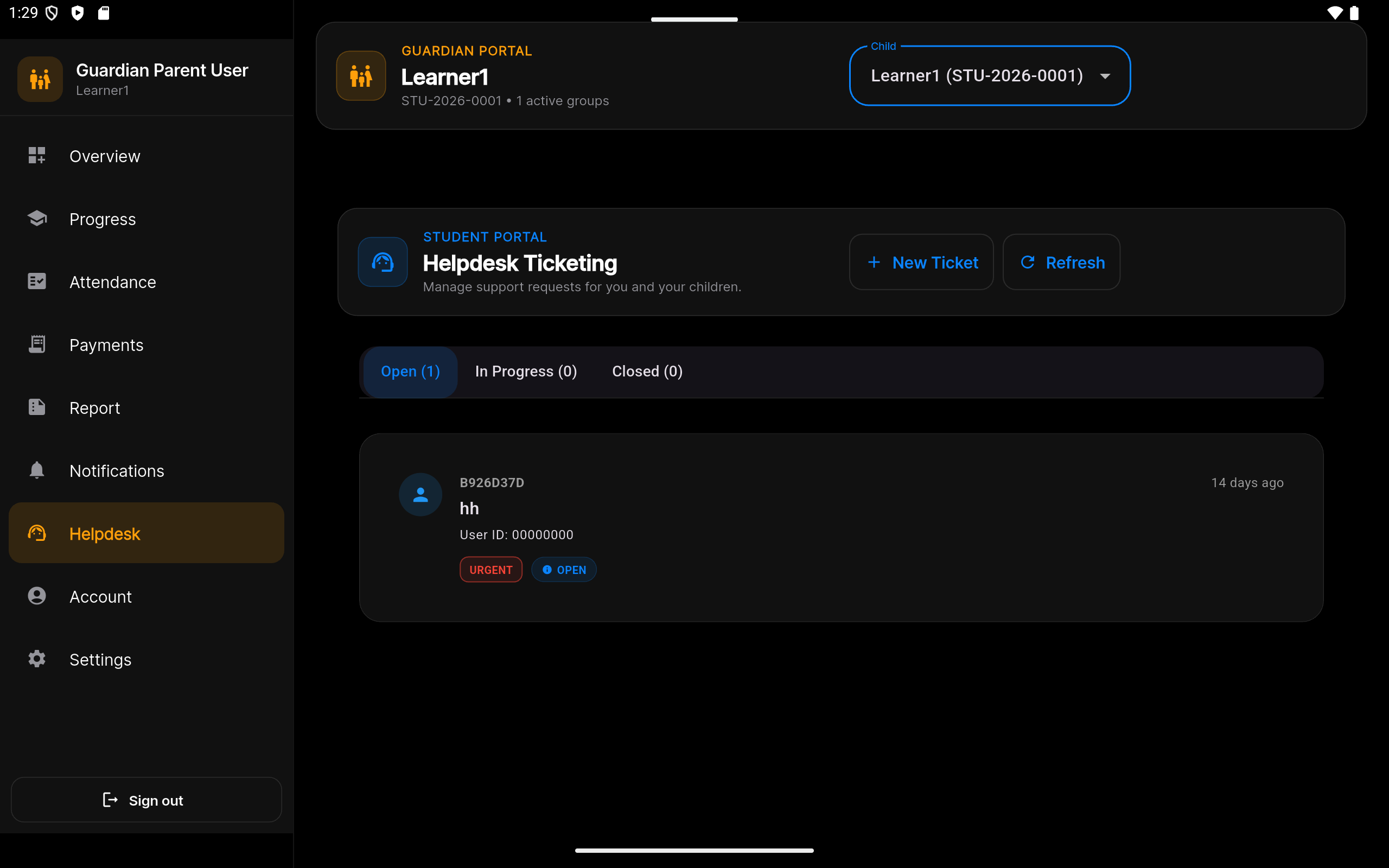Sign out of the guardian portal

[x=146, y=800]
